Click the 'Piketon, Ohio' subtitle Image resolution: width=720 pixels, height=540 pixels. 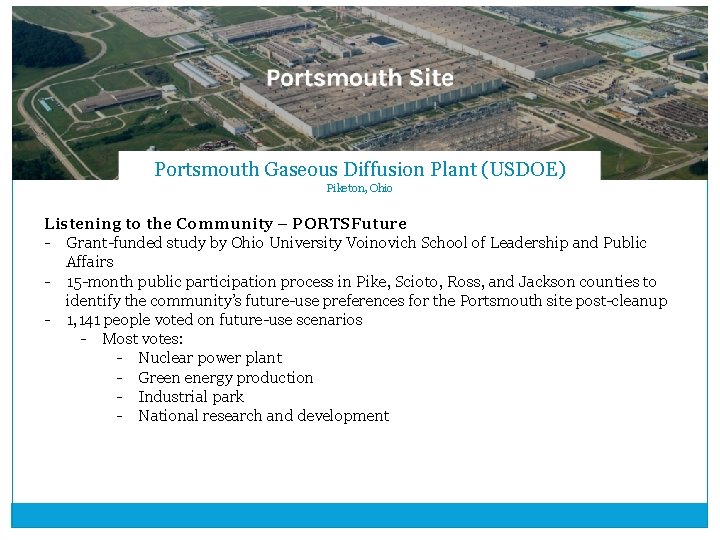tap(360, 188)
